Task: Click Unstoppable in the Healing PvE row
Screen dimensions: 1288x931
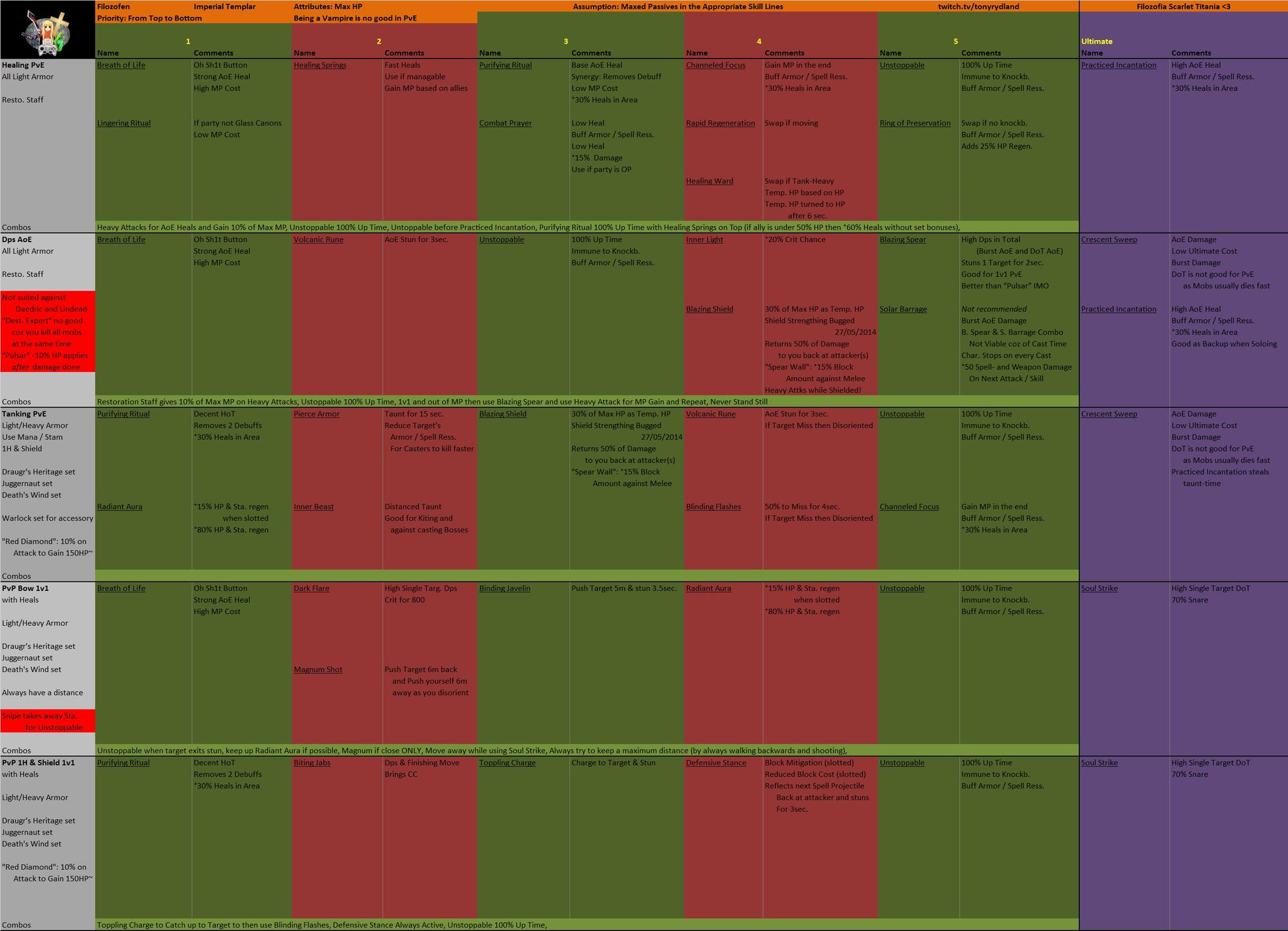Action: pyautogui.click(x=902, y=65)
